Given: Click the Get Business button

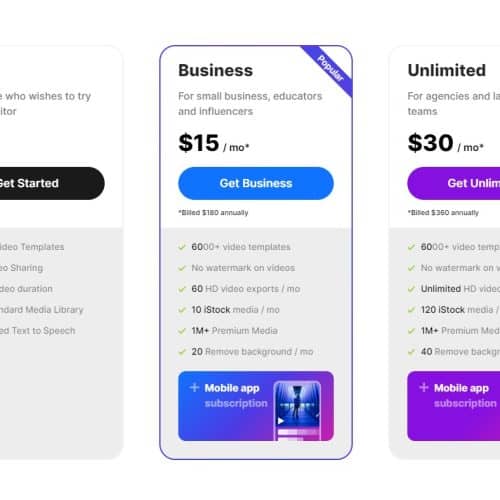Looking at the screenshot, I should pos(256,183).
